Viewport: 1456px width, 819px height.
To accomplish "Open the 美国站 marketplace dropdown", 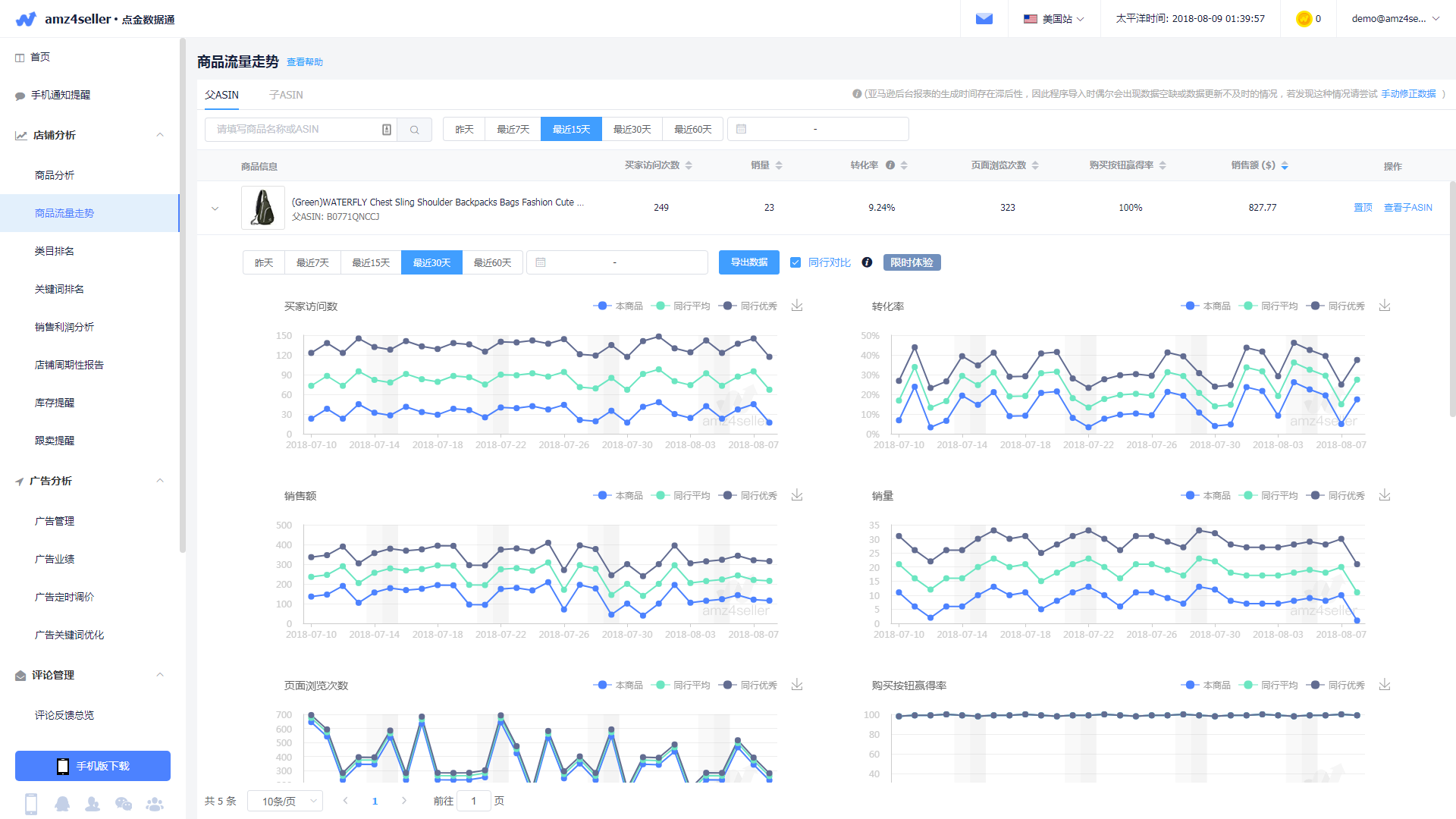I will click(x=1053, y=19).
